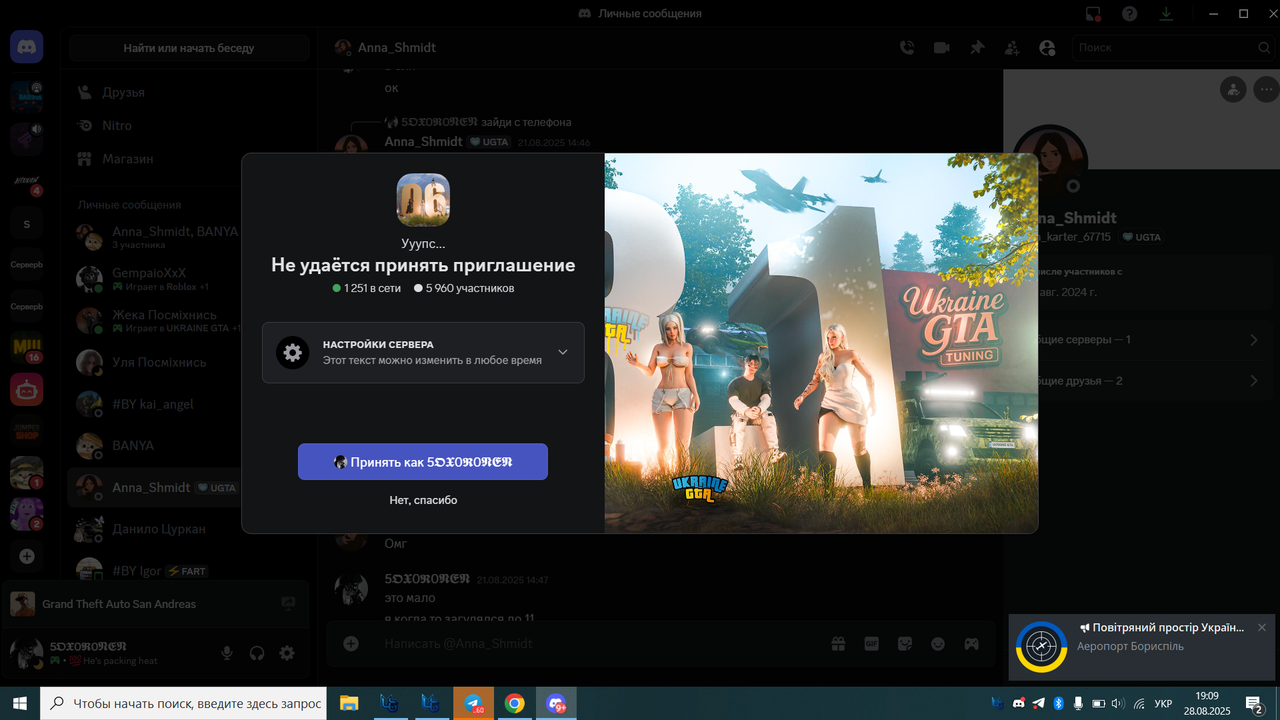Open the gift icon in the message bar
The image size is (1280, 720).
838,644
